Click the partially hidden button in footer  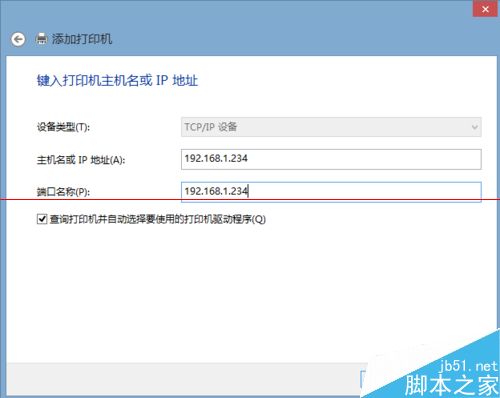coord(363,379)
